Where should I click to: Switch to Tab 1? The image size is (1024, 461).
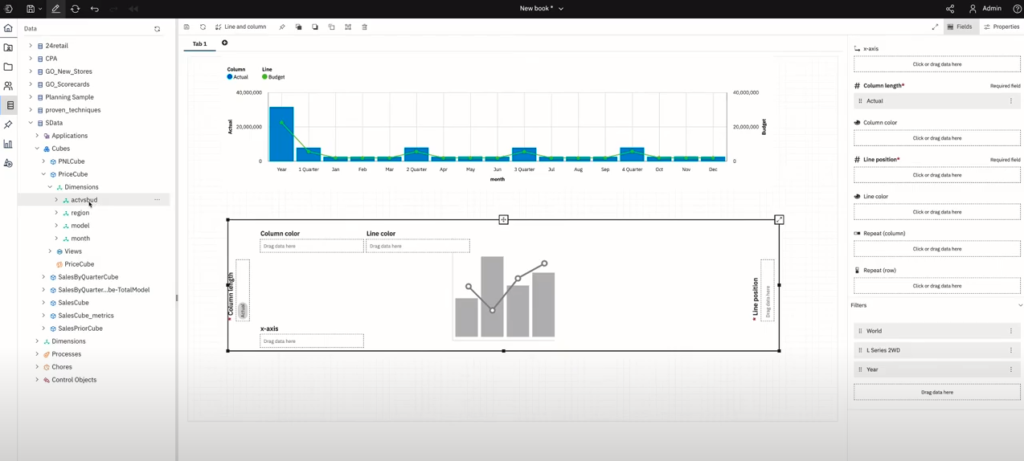click(199, 44)
